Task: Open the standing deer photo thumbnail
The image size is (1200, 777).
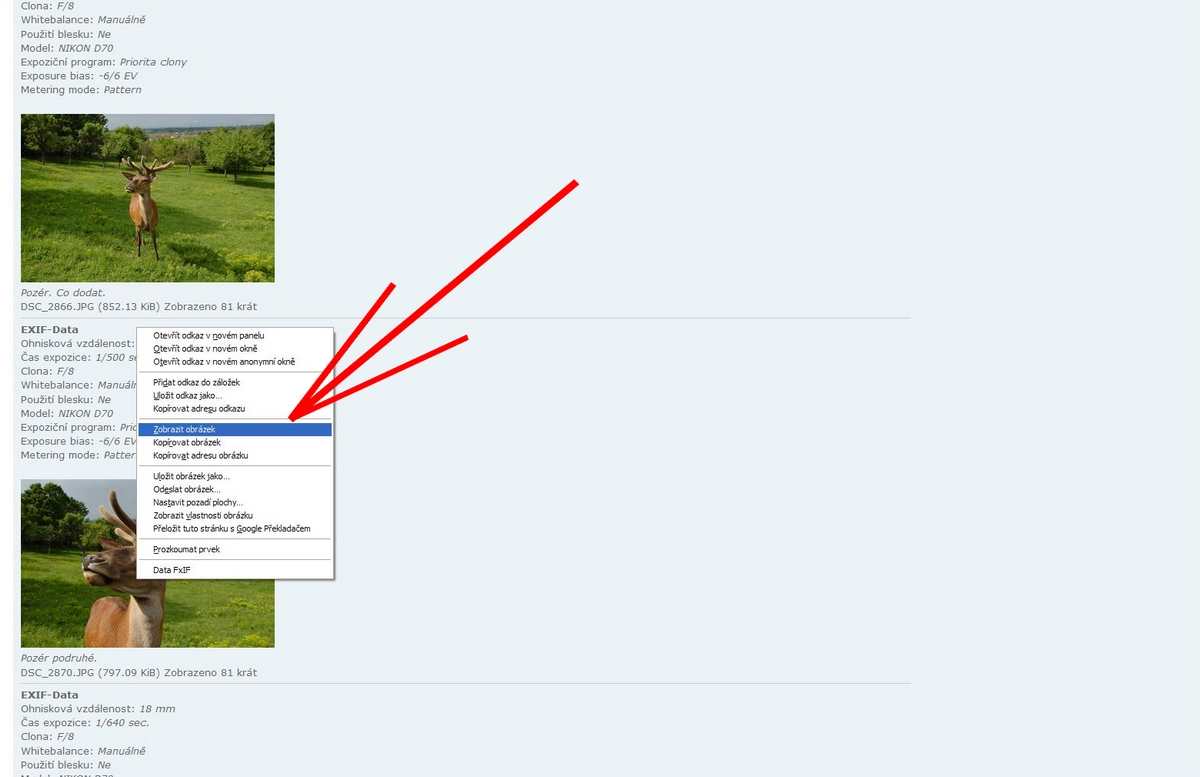Action: [x=147, y=198]
